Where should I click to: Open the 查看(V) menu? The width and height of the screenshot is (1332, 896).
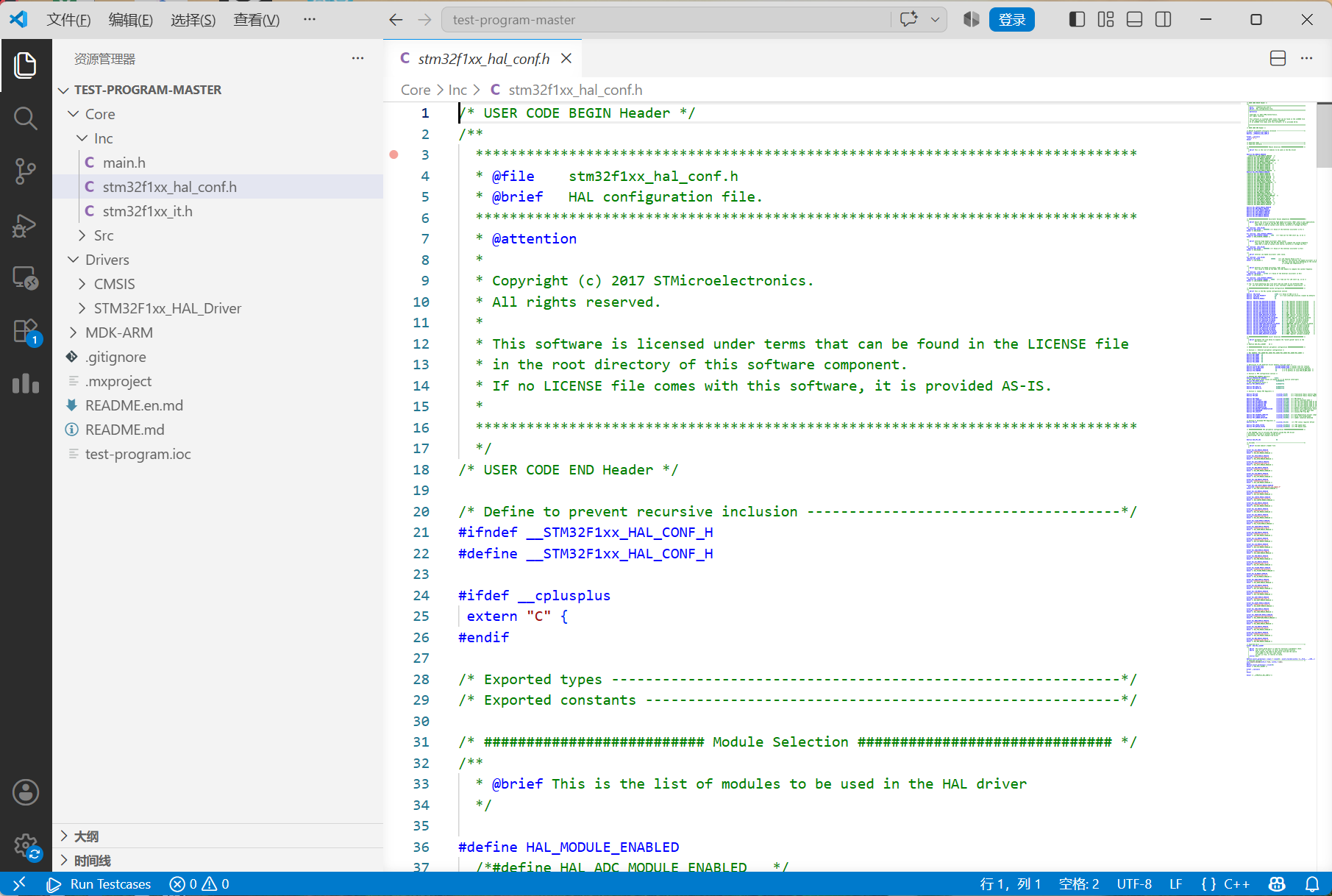pyautogui.click(x=257, y=20)
